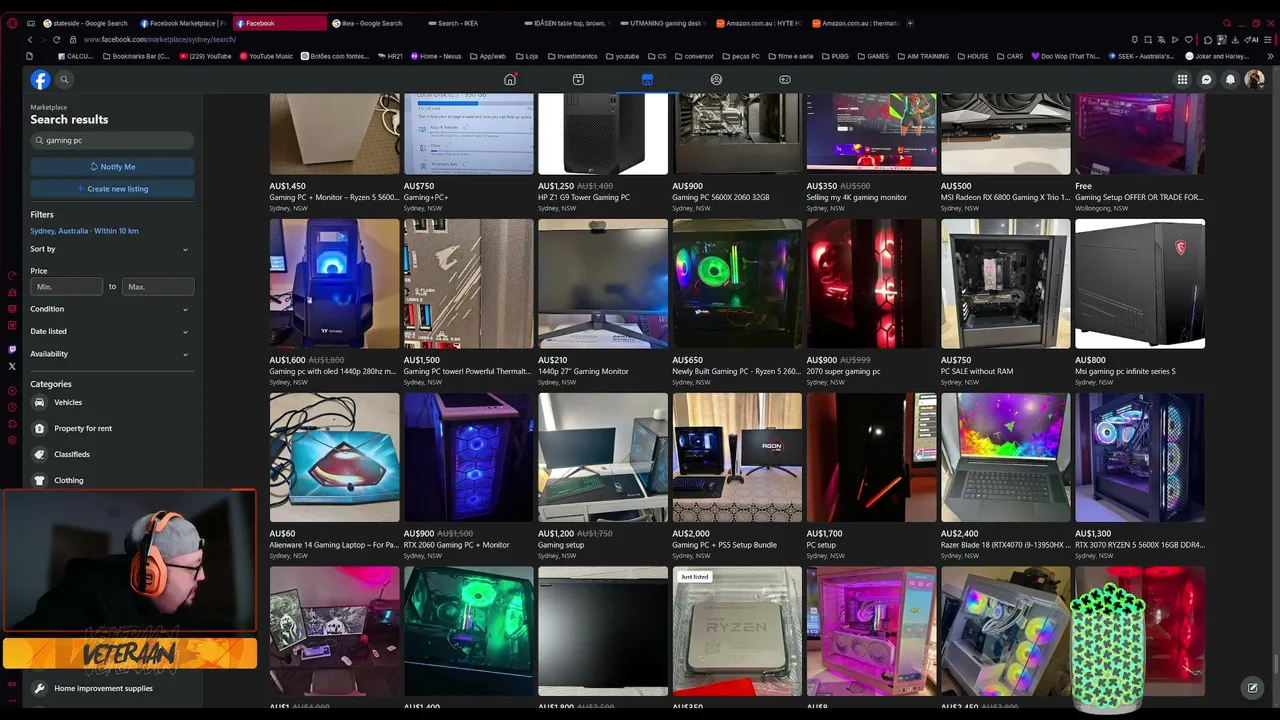Go to the Facebook Home feed icon
Viewport: 1280px width, 720px height.
pyautogui.click(x=510, y=80)
